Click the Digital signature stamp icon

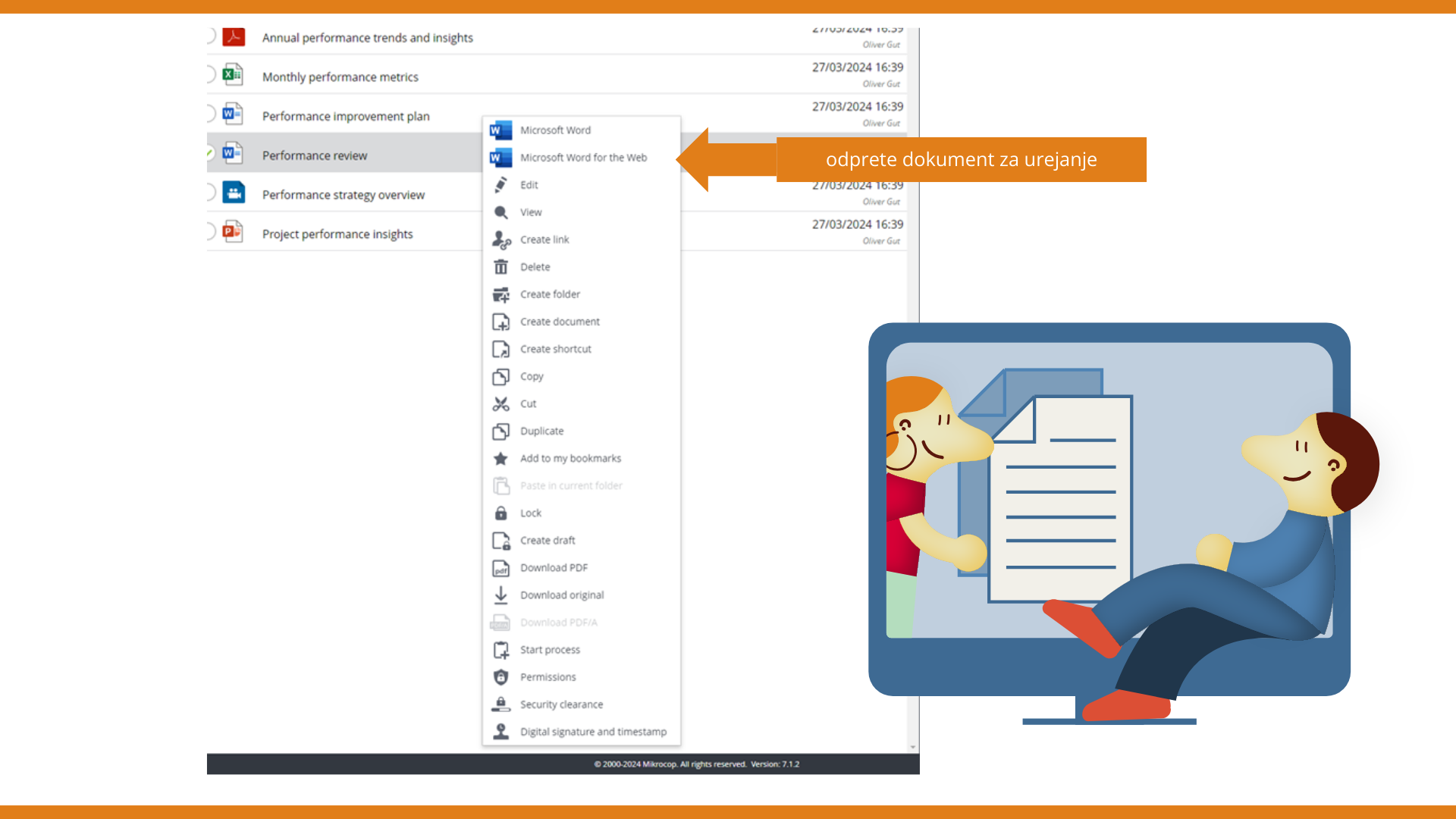pos(500,732)
